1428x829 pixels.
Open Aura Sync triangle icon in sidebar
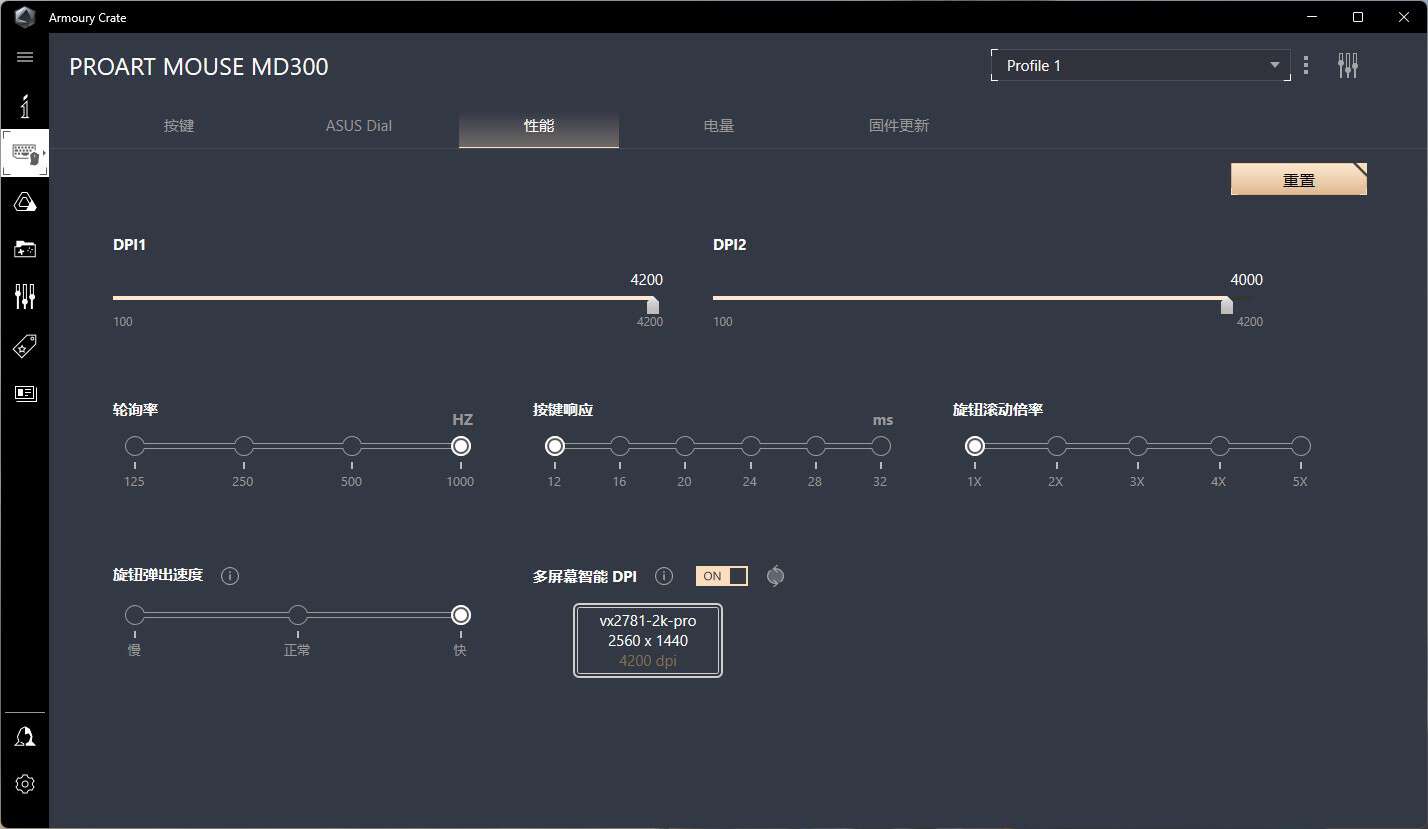tap(25, 203)
